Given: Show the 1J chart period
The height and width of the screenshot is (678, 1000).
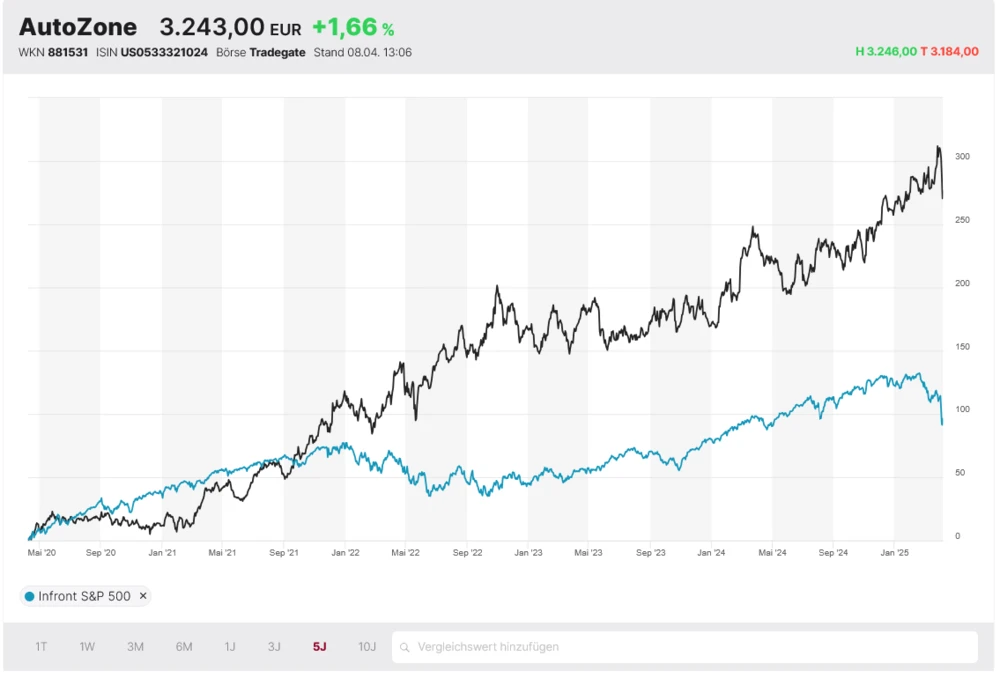Looking at the screenshot, I should coord(230,647).
